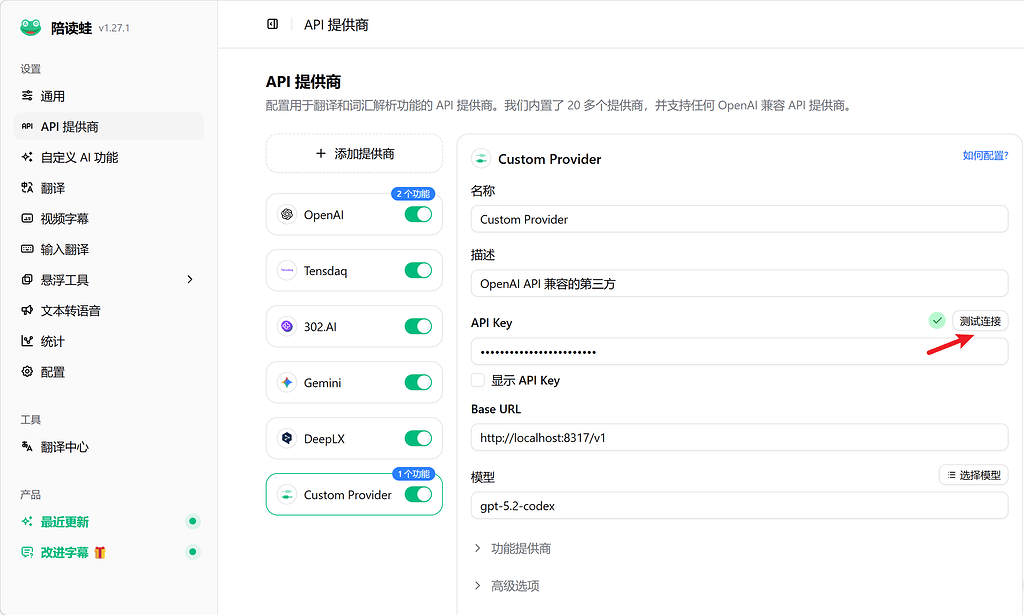Image resolution: width=1024 pixels, height=615 pixels.
Task: Click the Custom Provider header logo
Action: 481,159
